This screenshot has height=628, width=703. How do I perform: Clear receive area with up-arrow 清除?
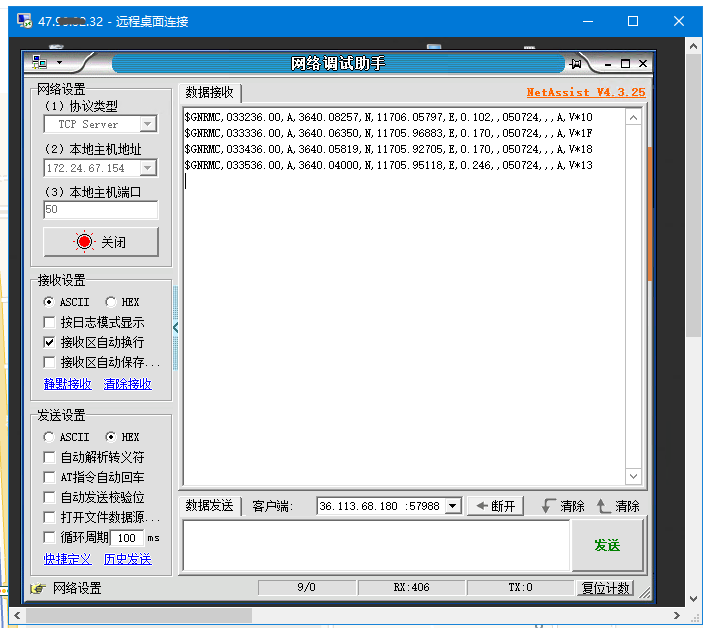[617, 506]
